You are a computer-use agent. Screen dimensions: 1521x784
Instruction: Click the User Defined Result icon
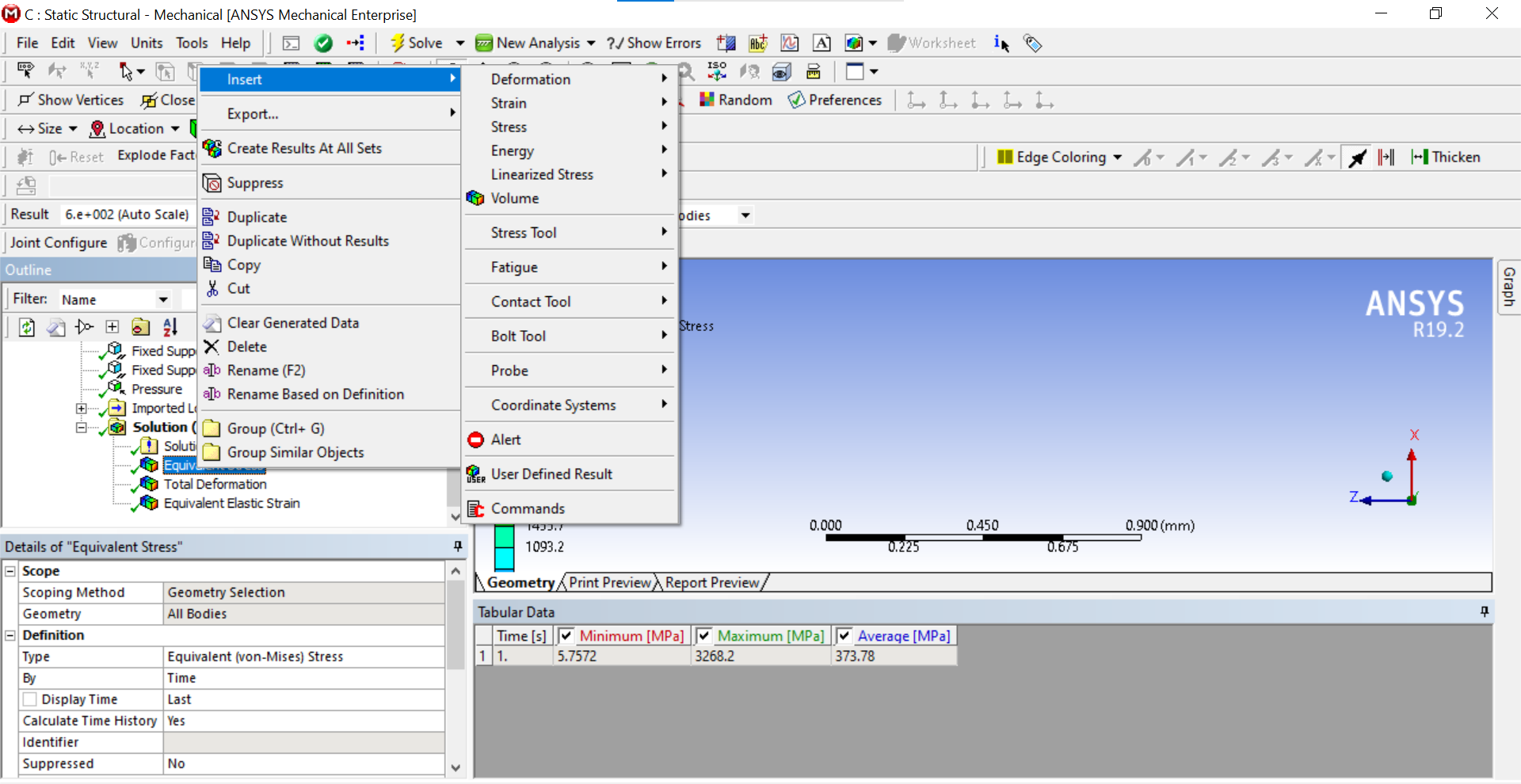point(475,474)
